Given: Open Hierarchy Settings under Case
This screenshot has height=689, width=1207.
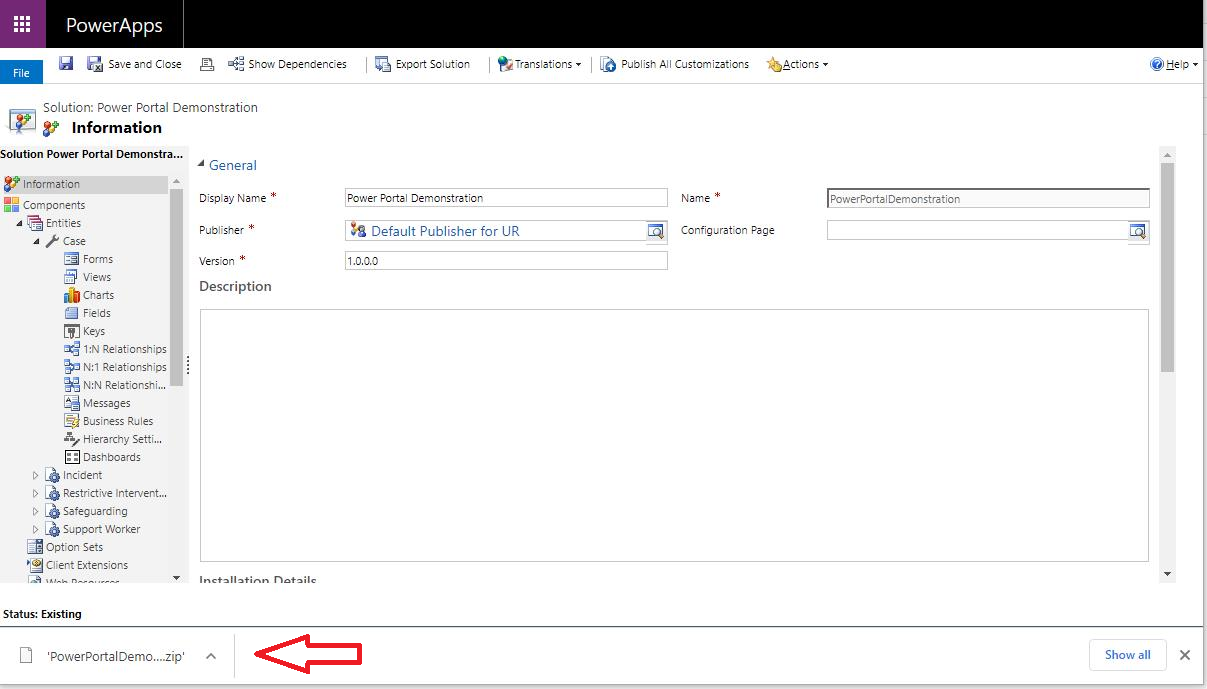Looking at the screenshot, I should tap(122, 439).
